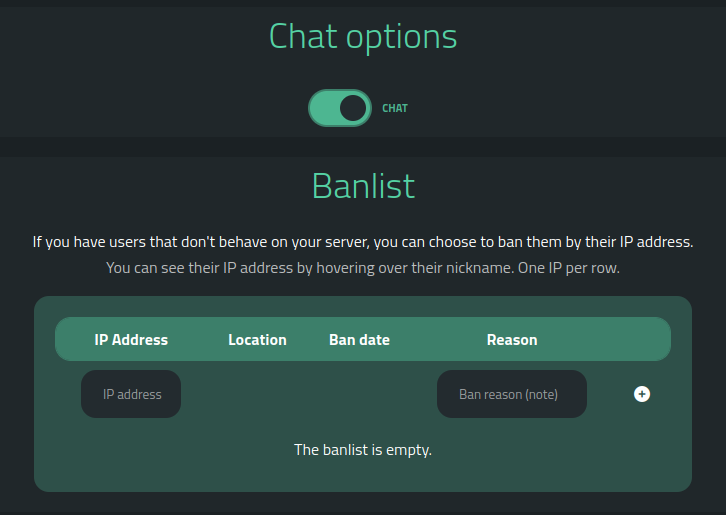Image resolution: width=726 pixels, height=515 pixels.
Task: Disable the Chat toggle switch
Action: 340,108
